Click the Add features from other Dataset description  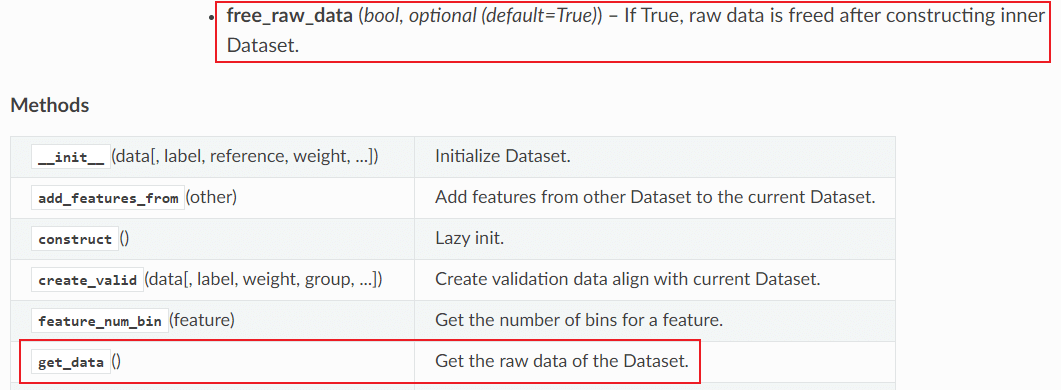pos(655,198)
